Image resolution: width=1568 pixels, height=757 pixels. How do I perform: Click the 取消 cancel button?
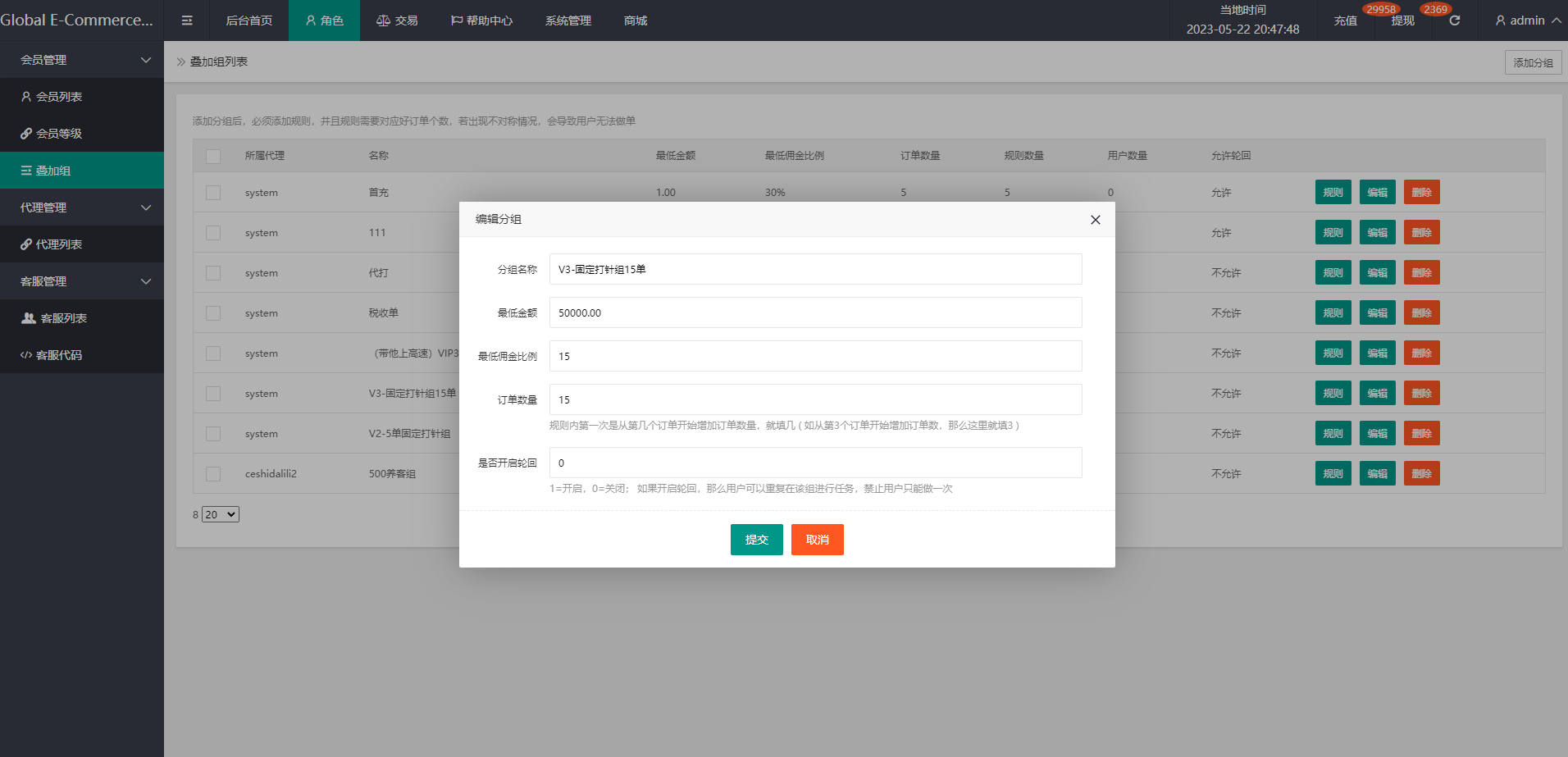[x=817, y=540]
